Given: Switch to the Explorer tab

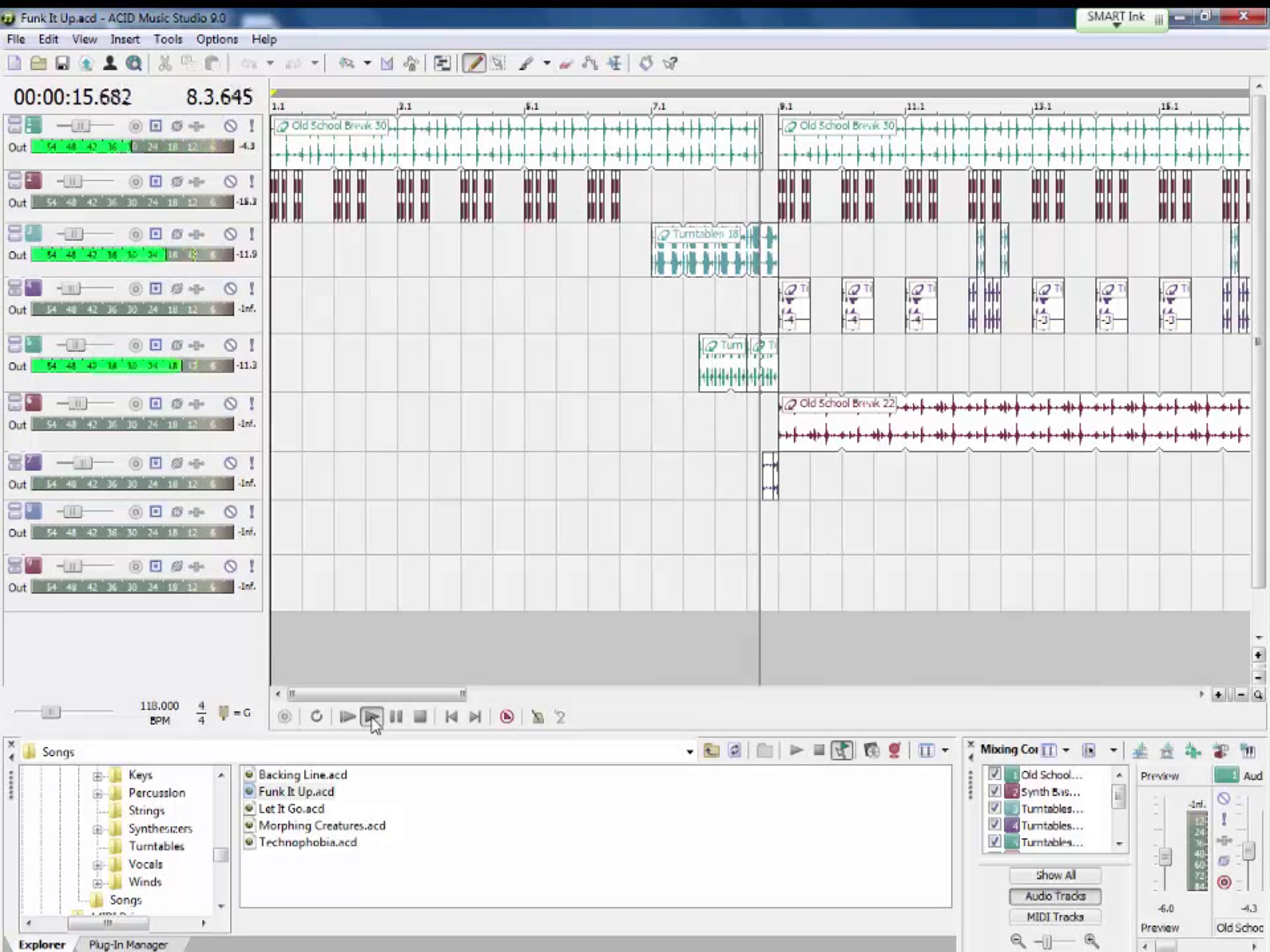Looking at the screenshot, I should click(42, 945).
